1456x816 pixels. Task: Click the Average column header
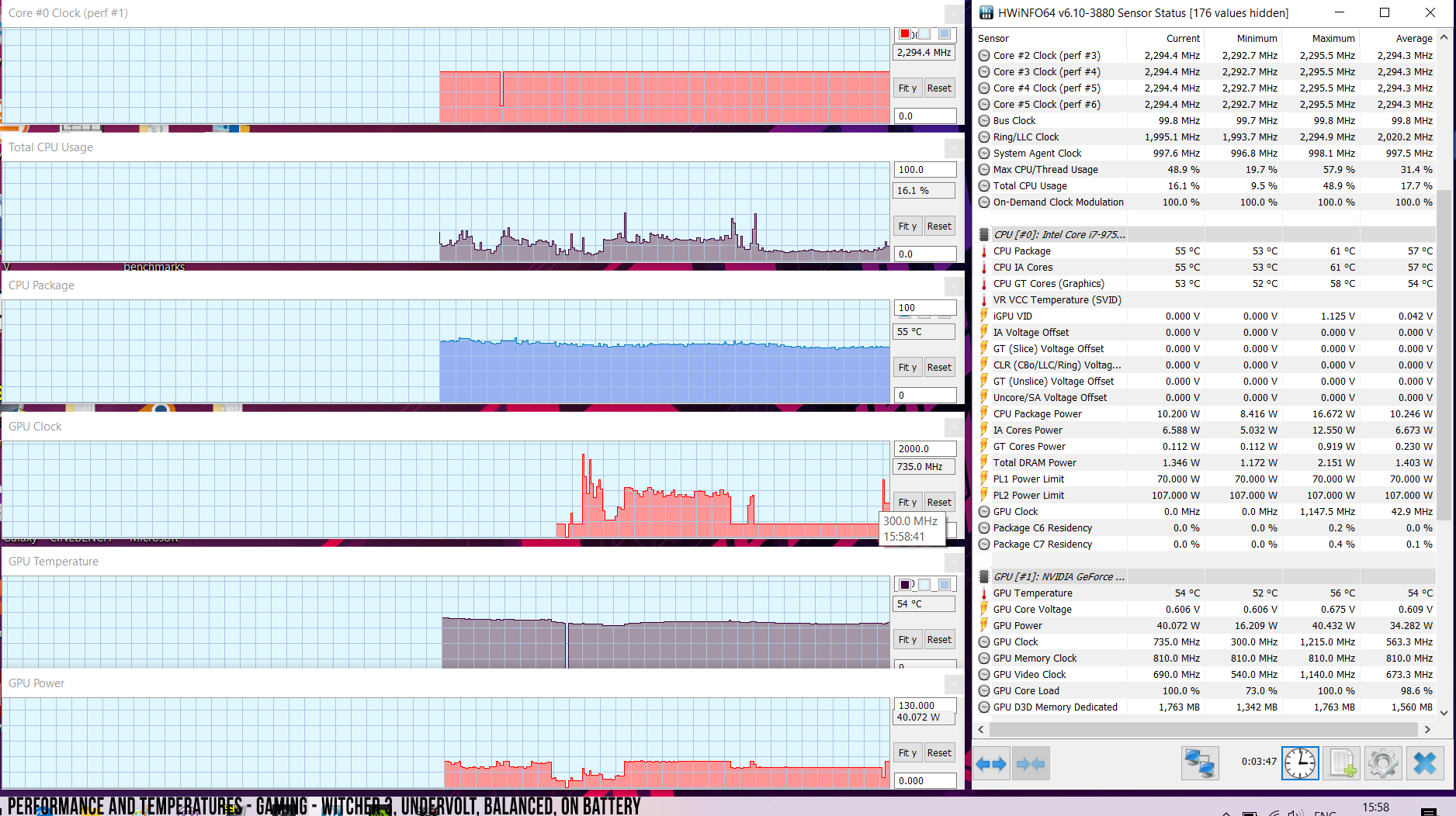[1398, 38]
